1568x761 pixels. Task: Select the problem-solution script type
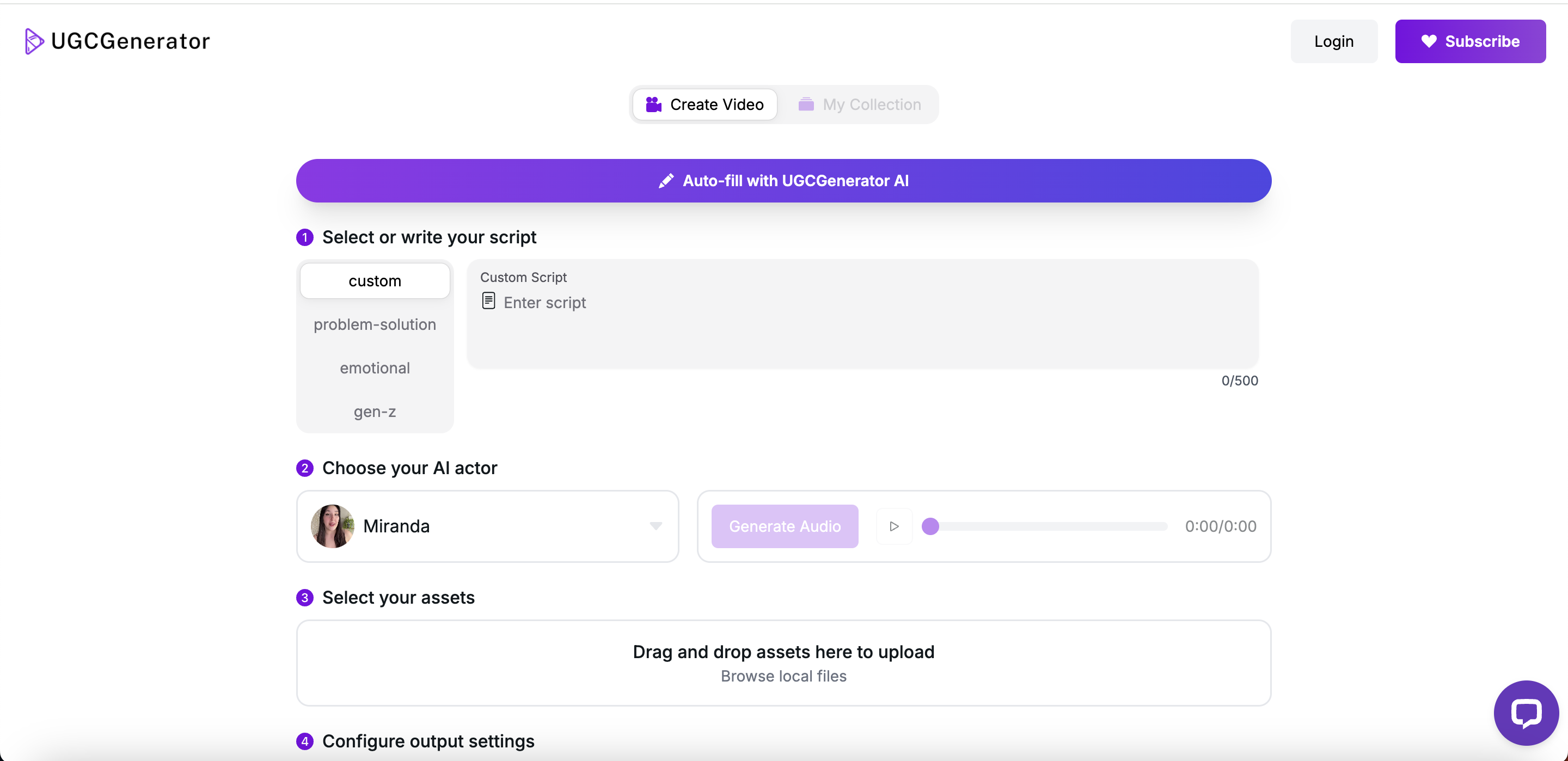point(375,324)
